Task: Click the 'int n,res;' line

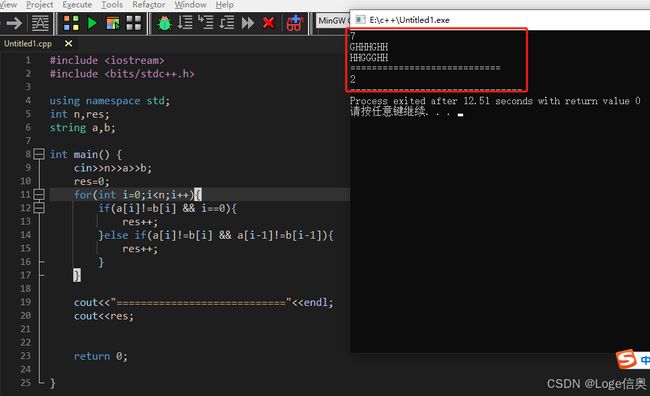Action: click(x=79, y=114)
